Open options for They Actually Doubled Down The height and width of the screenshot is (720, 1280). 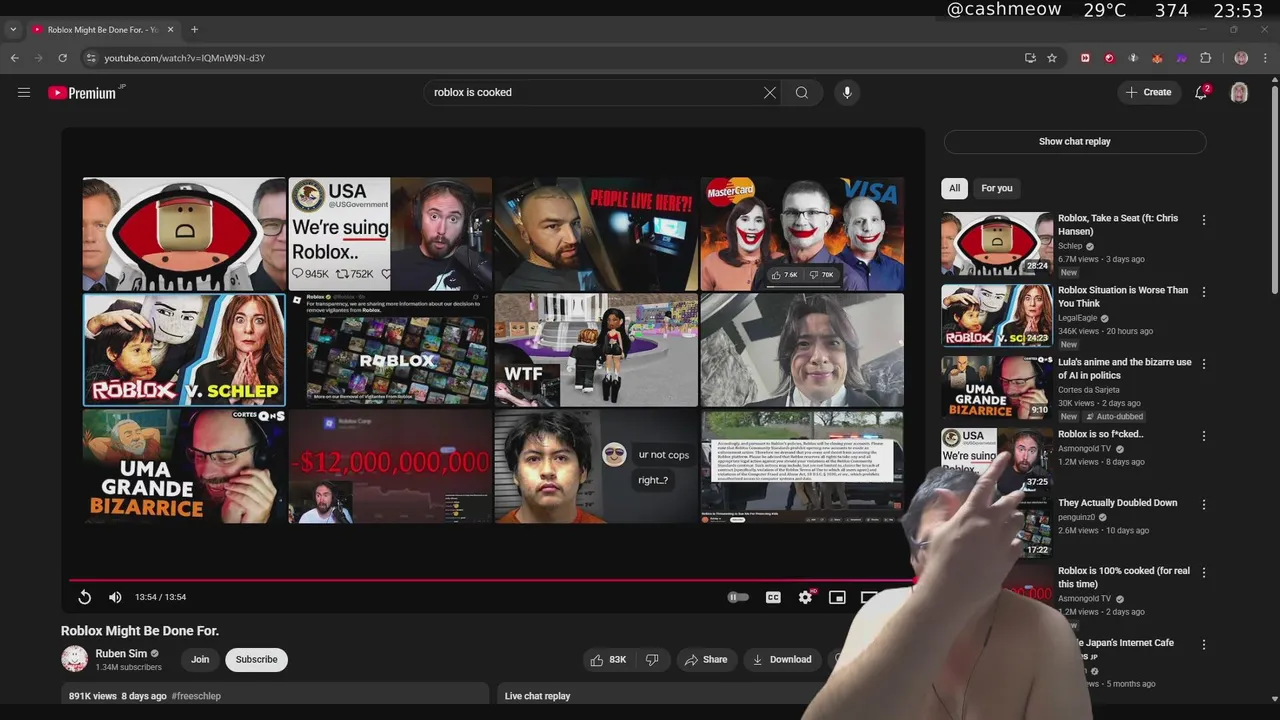tap(1204, 504)
